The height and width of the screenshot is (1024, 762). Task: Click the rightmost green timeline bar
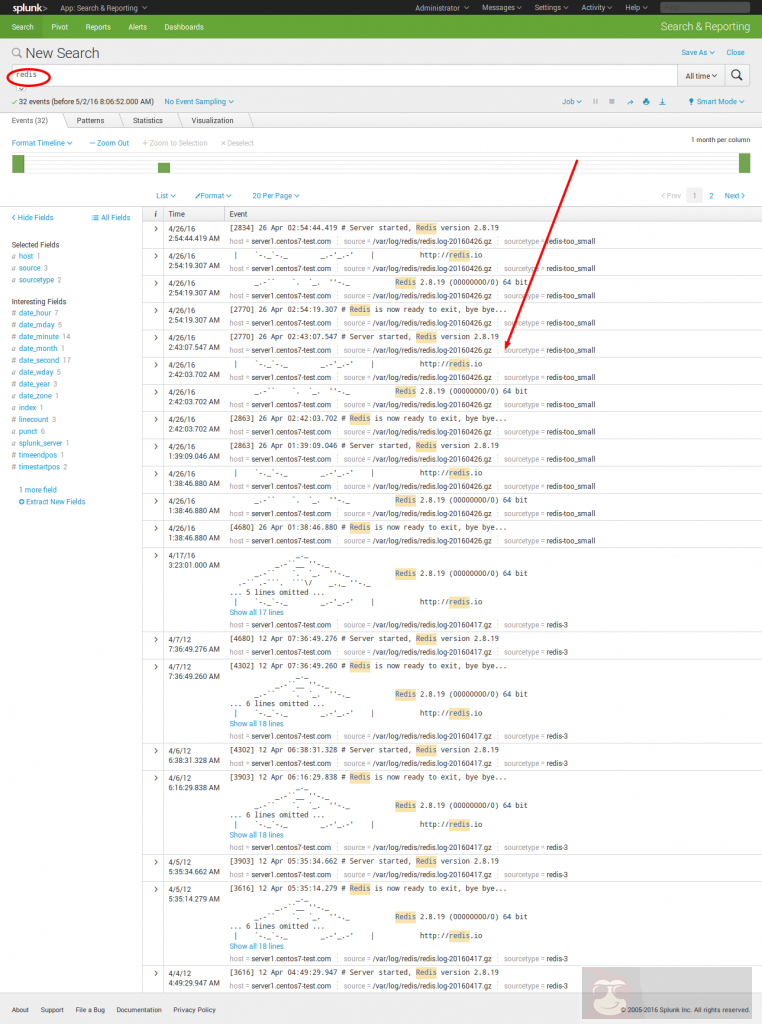click(x=744, y=163)
